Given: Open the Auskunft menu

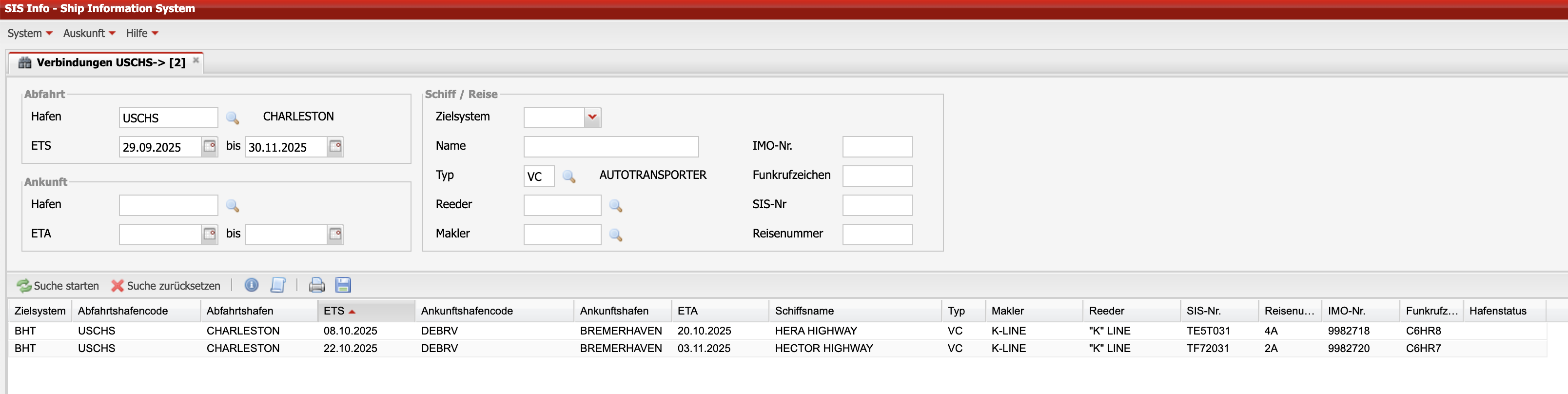Looking at the screenshot, I should coord(89,34).
